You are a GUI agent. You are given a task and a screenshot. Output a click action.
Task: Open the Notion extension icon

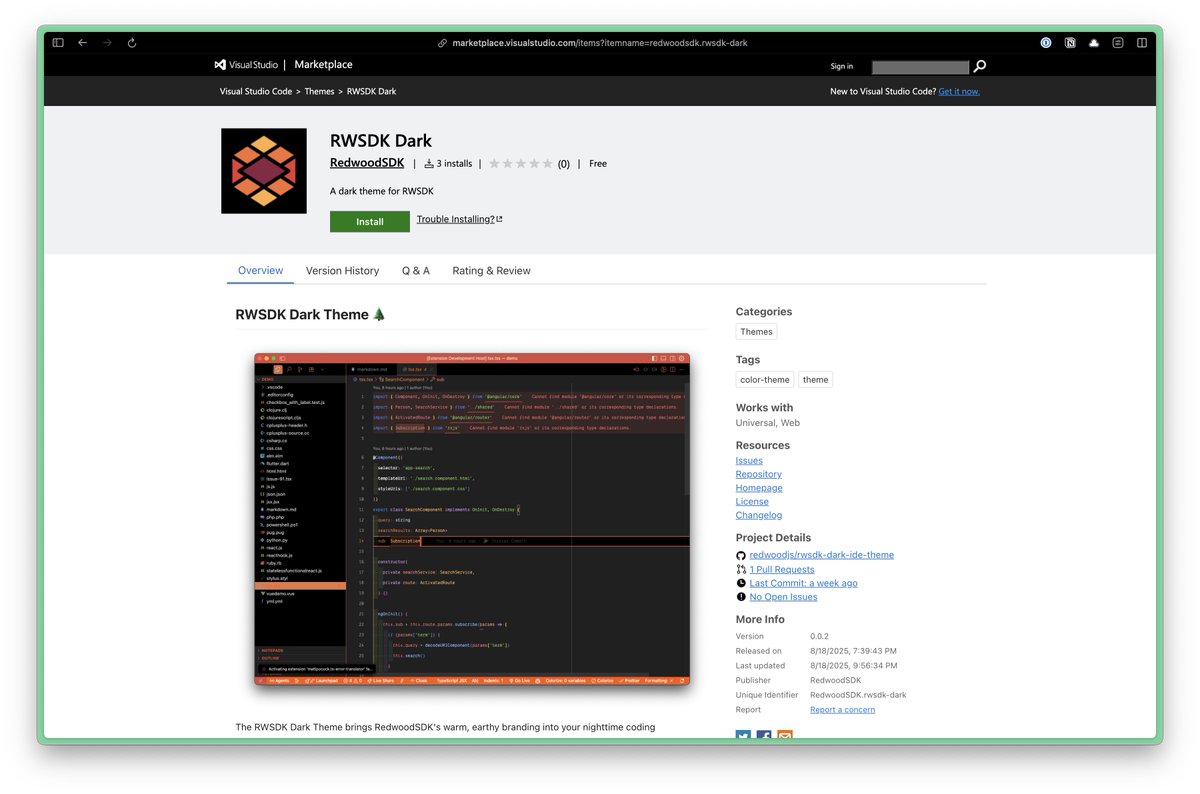pos(1070,43)
